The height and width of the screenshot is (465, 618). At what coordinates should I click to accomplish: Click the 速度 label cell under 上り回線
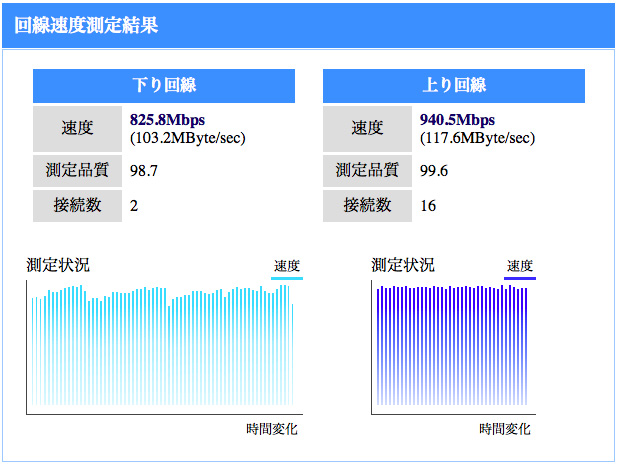pos(367,129)
